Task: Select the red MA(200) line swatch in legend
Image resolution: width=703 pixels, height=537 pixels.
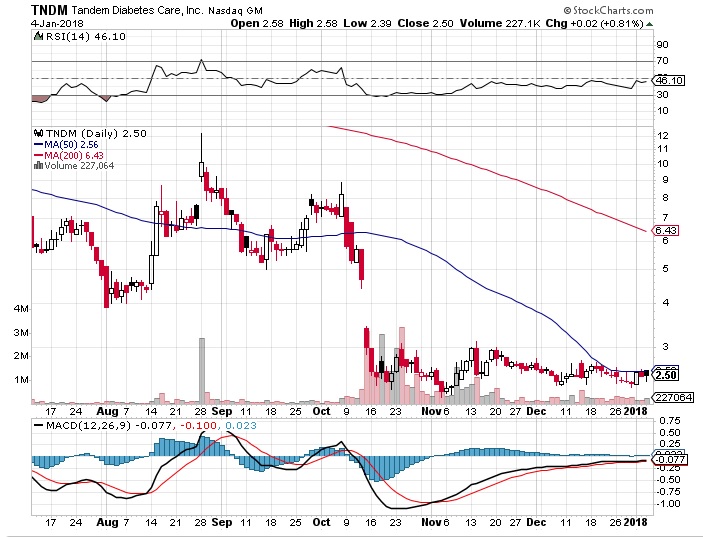Action: click(39, 156)
